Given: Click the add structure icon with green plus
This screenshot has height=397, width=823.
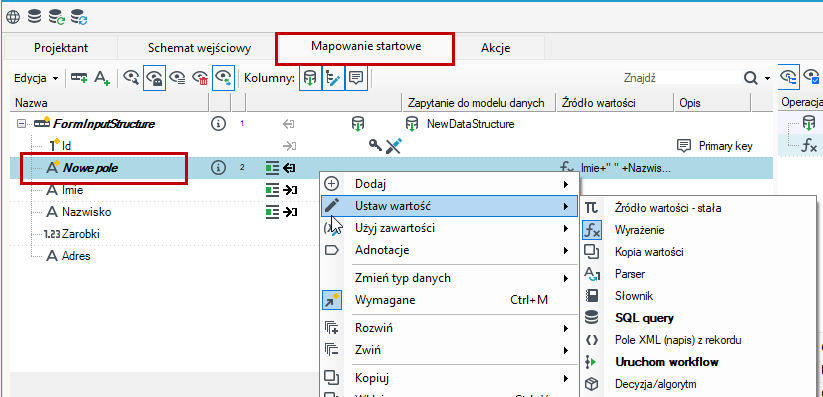Looking at the screenshot, I should point(79,78).
